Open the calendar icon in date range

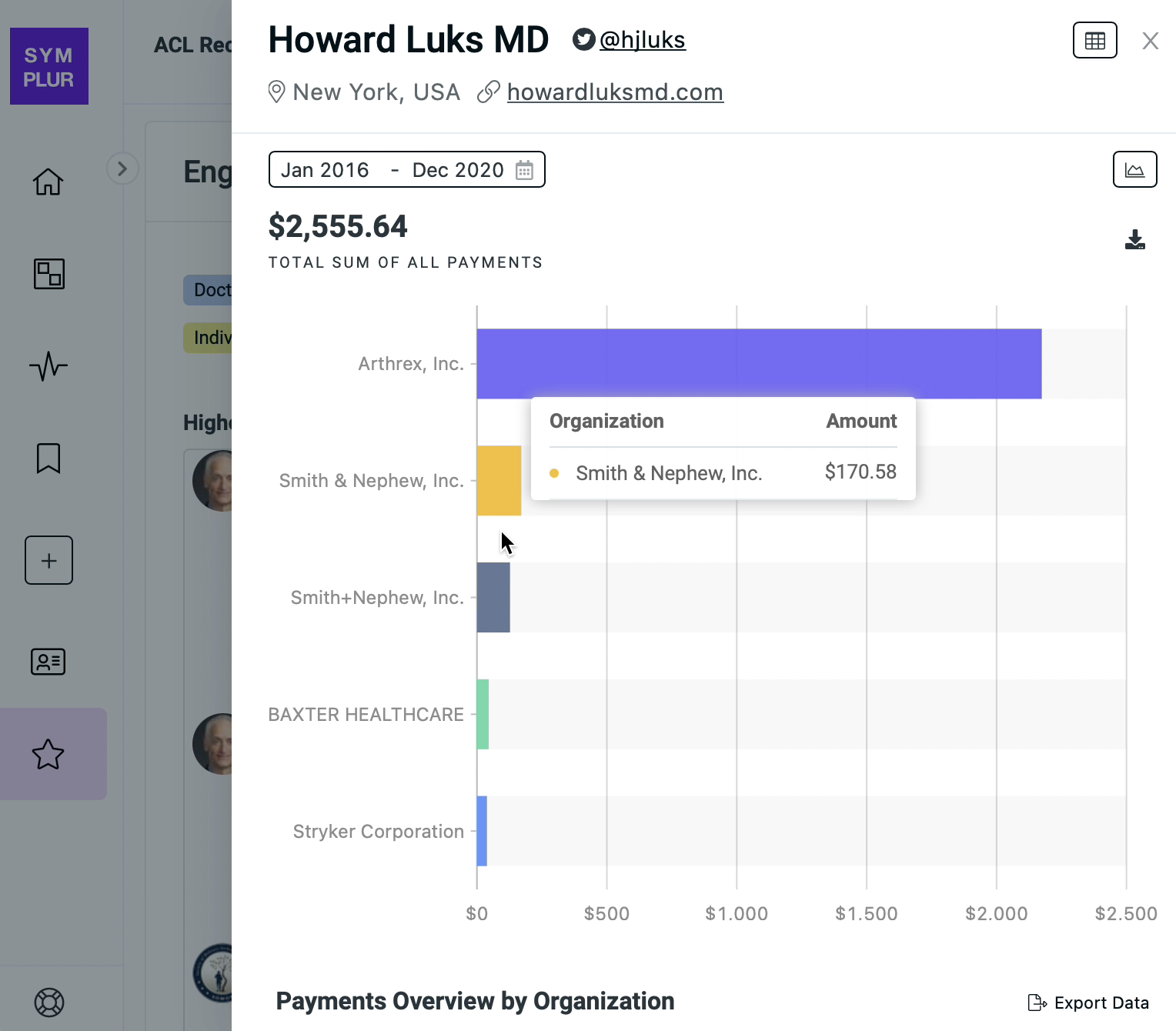[524, 170]
